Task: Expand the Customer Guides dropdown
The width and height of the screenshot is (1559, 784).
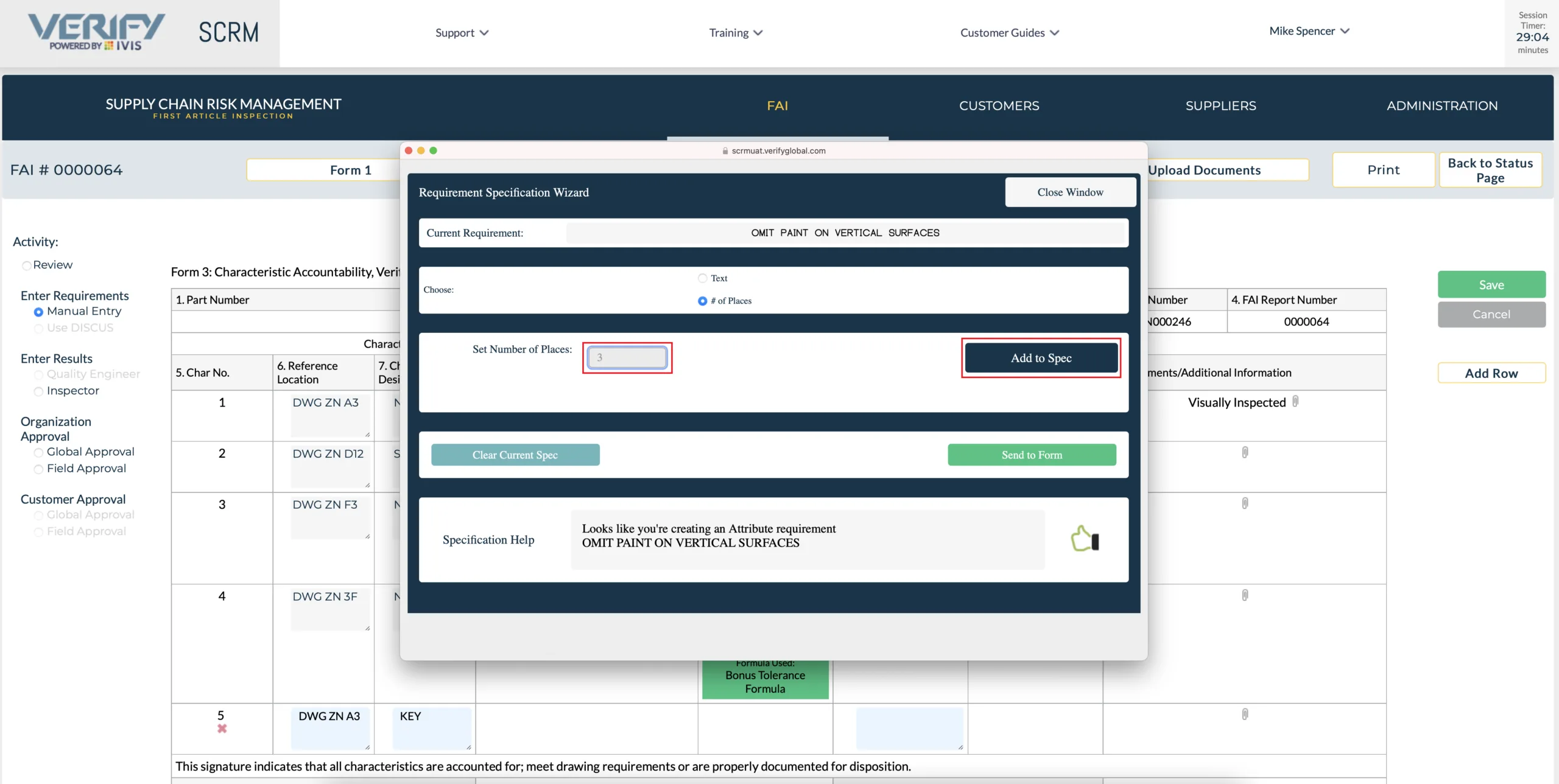Action: point(1010,33)
